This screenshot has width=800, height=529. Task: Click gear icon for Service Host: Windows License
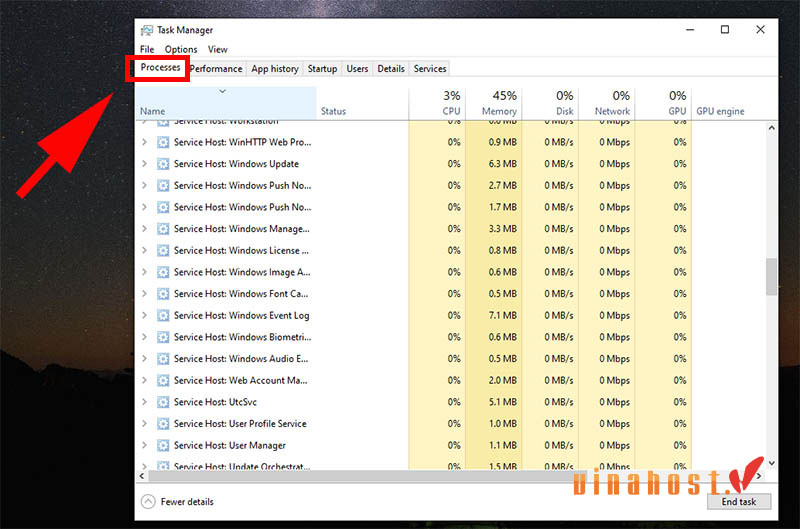tap(163, 250)
